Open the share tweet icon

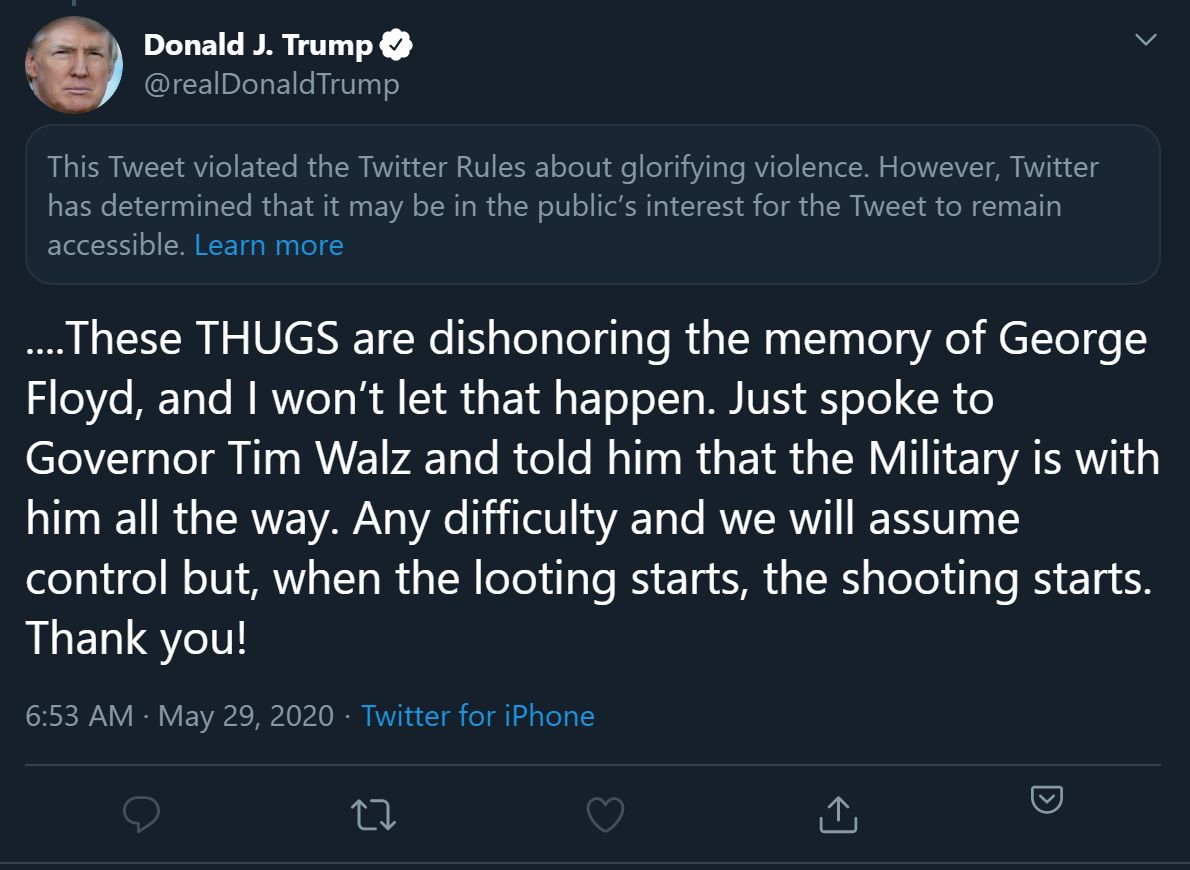(838, 815)
